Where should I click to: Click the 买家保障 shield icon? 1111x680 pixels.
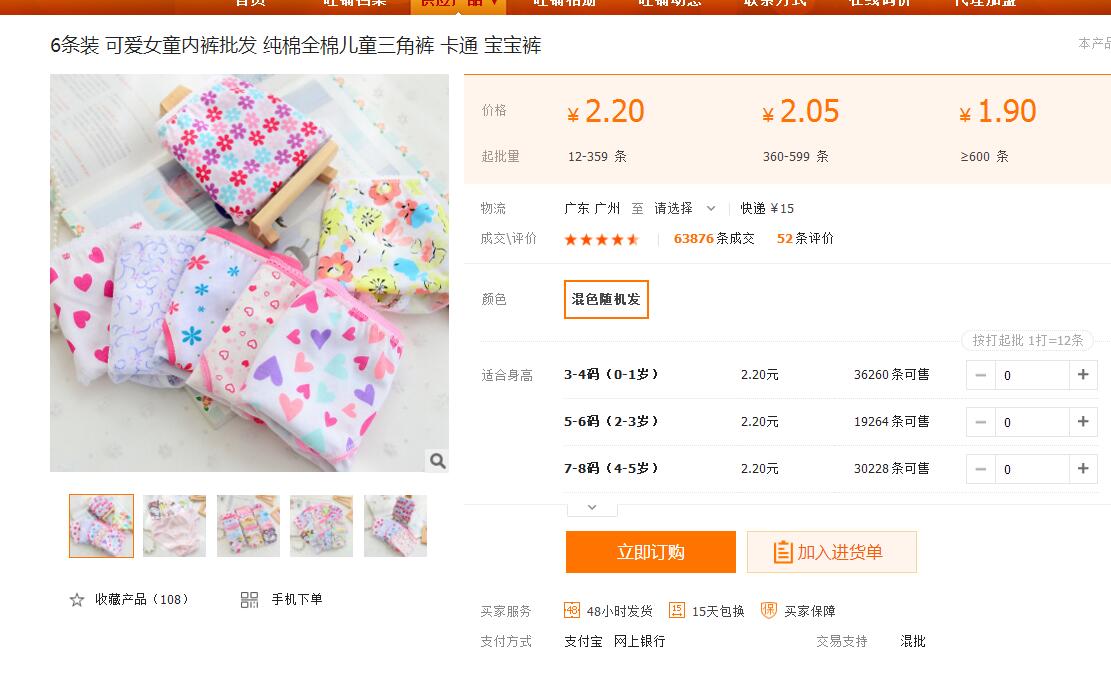tap(768, 610)
